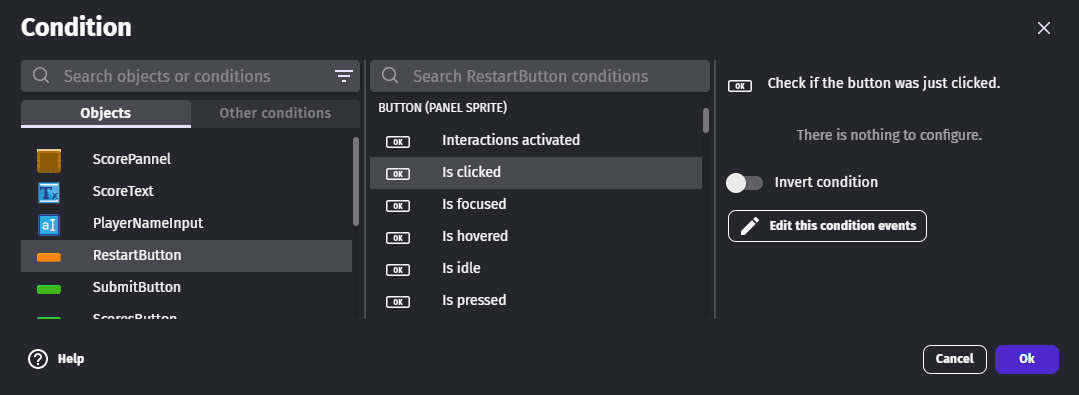Toggle the Invert condition switch
Image resolution: width=1079 pixels, height=395 pixels.
point(745,182)
